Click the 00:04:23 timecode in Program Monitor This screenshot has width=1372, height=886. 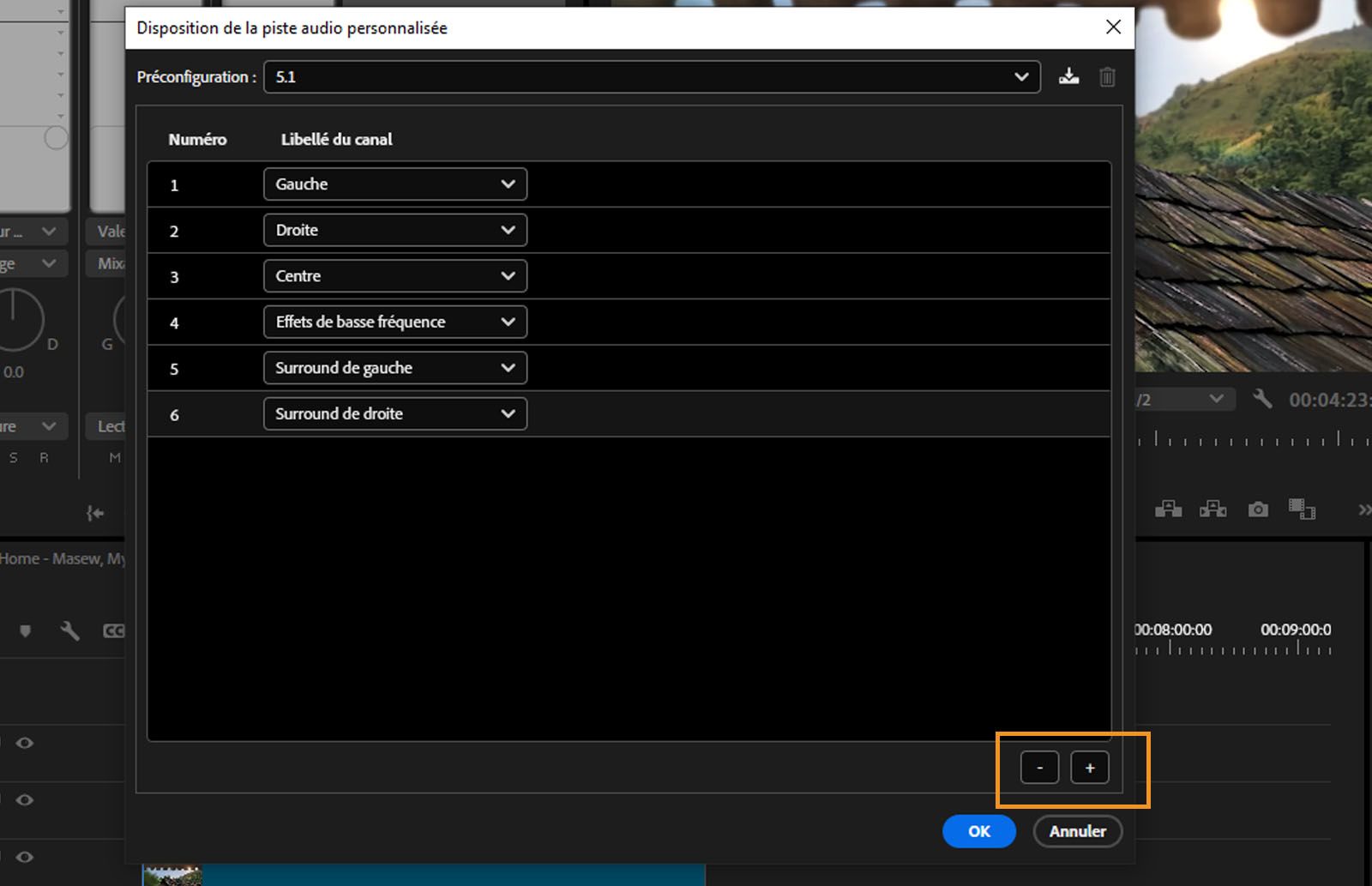pyautogui.click(x=1330, y=400)
